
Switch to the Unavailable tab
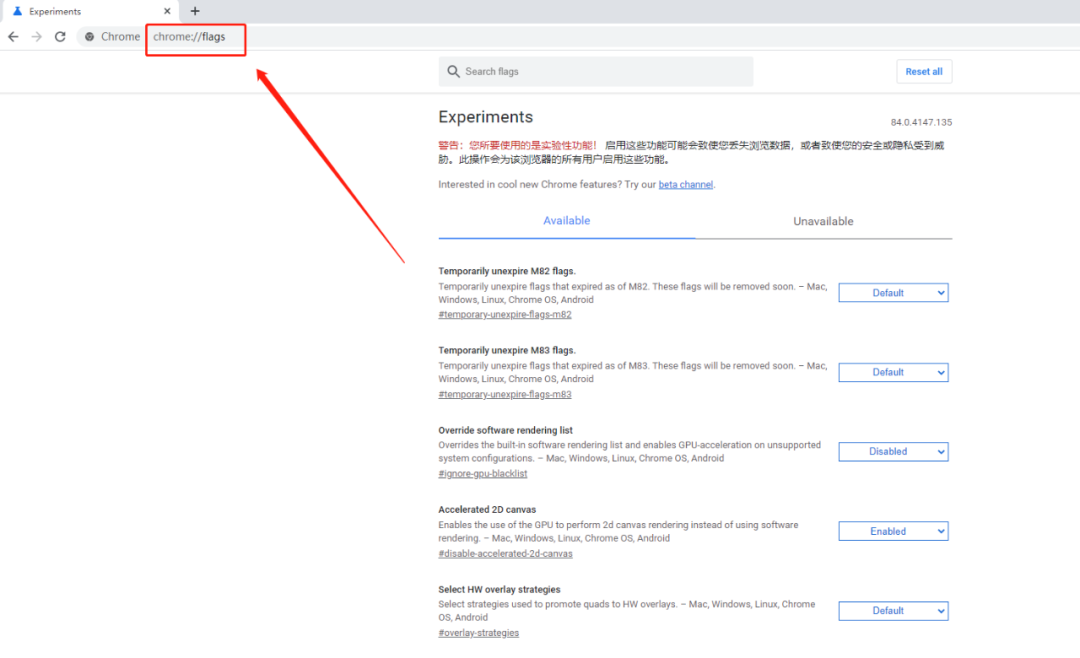tap(823, 221)
